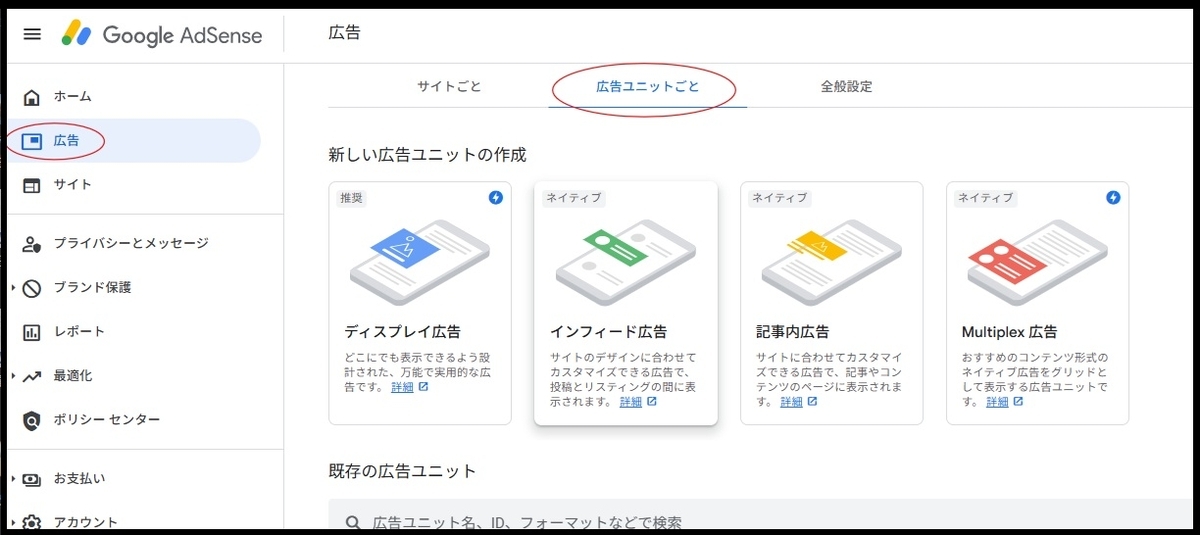Click the ネイティブ label on 記事内広告 card
The height and width of the screenshot is (535, 1200).
pos(780,198)
